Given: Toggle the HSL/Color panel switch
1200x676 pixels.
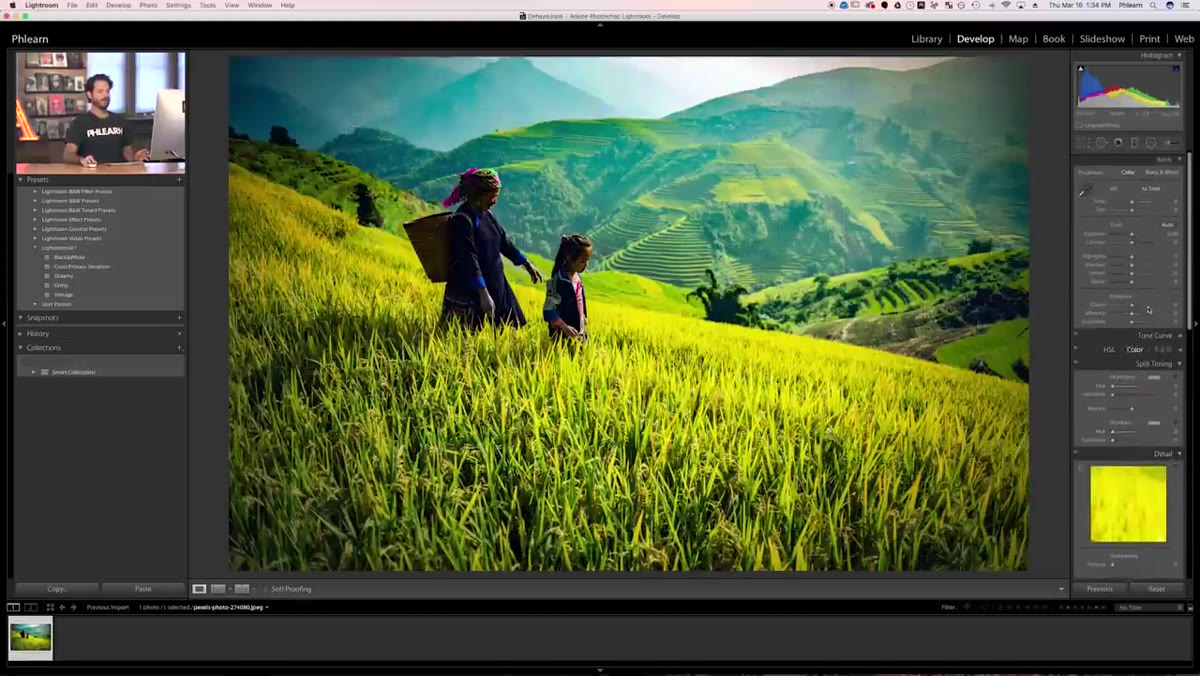Looking at the screenshot, I should point(1075,347).
